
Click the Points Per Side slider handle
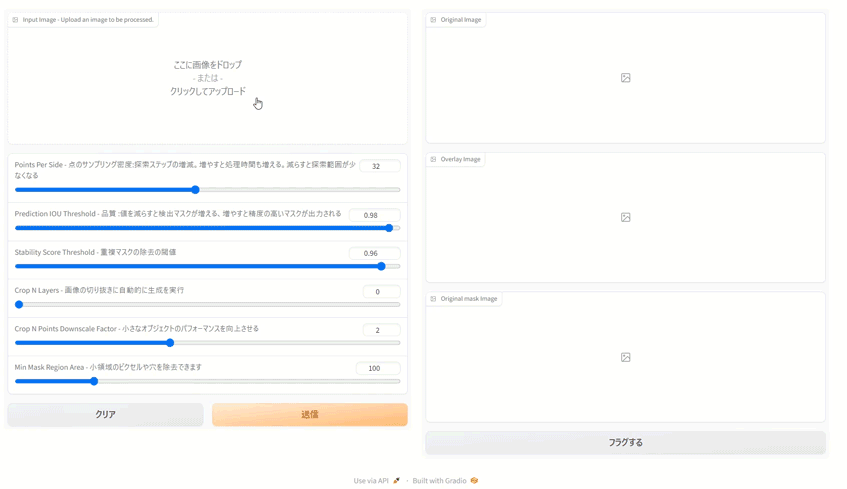point(195,190)
